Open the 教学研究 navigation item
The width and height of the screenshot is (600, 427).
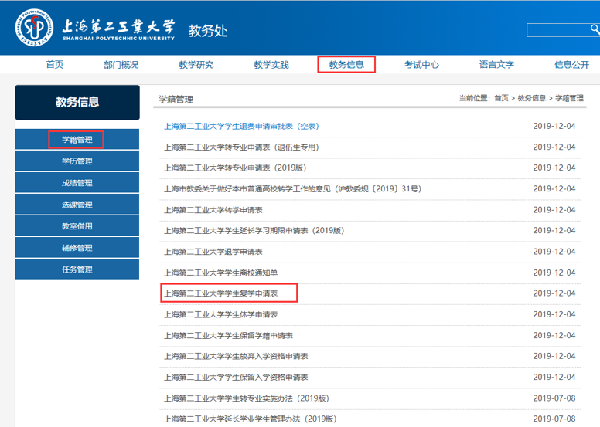coord(196,65)
